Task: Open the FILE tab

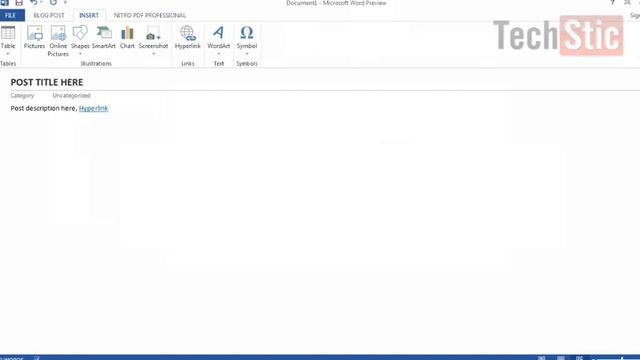Action: tap(12, 15)
